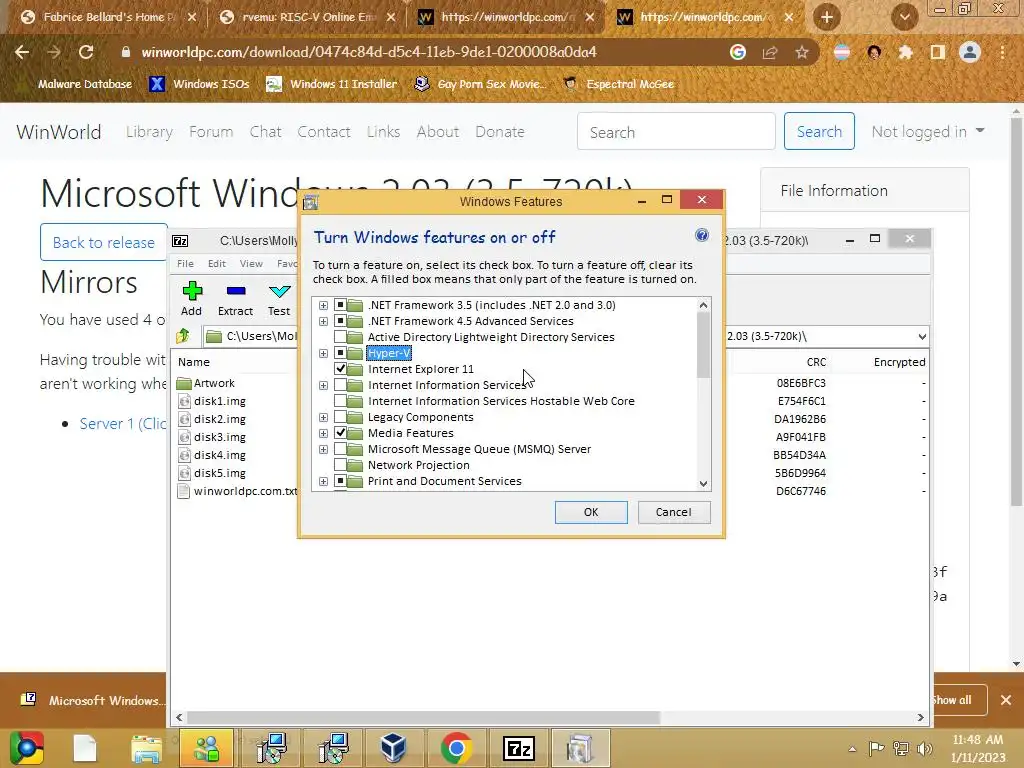Screen dimensions: 1024x768
Task: Click Back to release button
Action: (104, 242)
